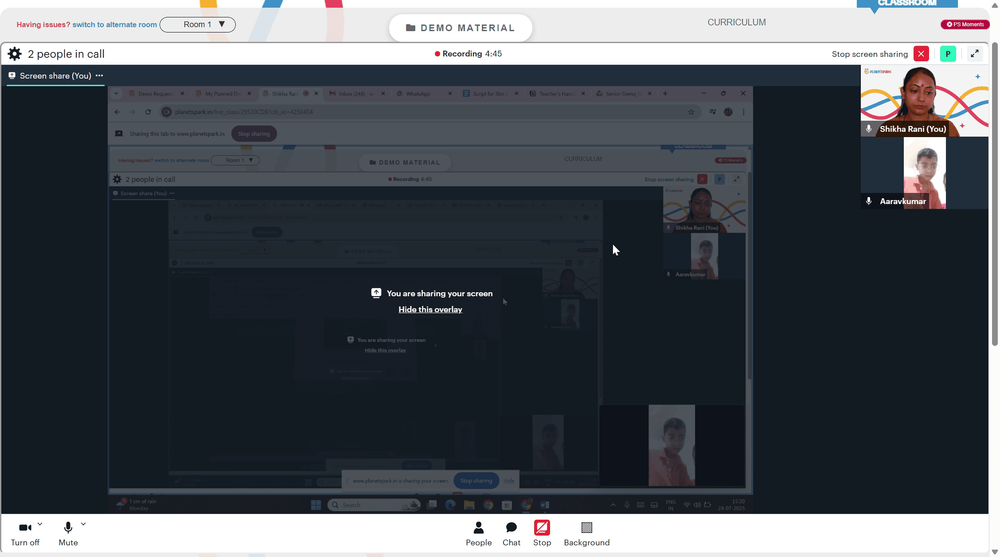In shared preview, open WhatsApp browser tab
This screenshot has height=557, width=1000.
(422, 94)
